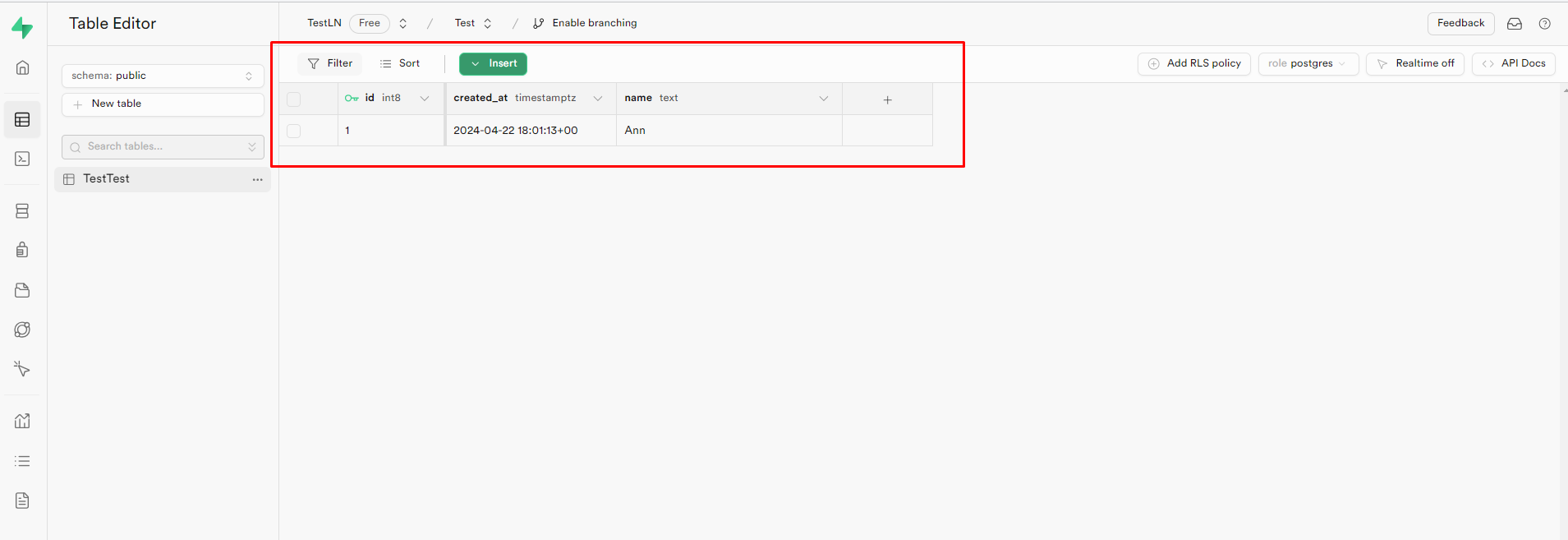Select the TestTest table in list
The width and height of the screenshot is (1568, 540).
107,179
